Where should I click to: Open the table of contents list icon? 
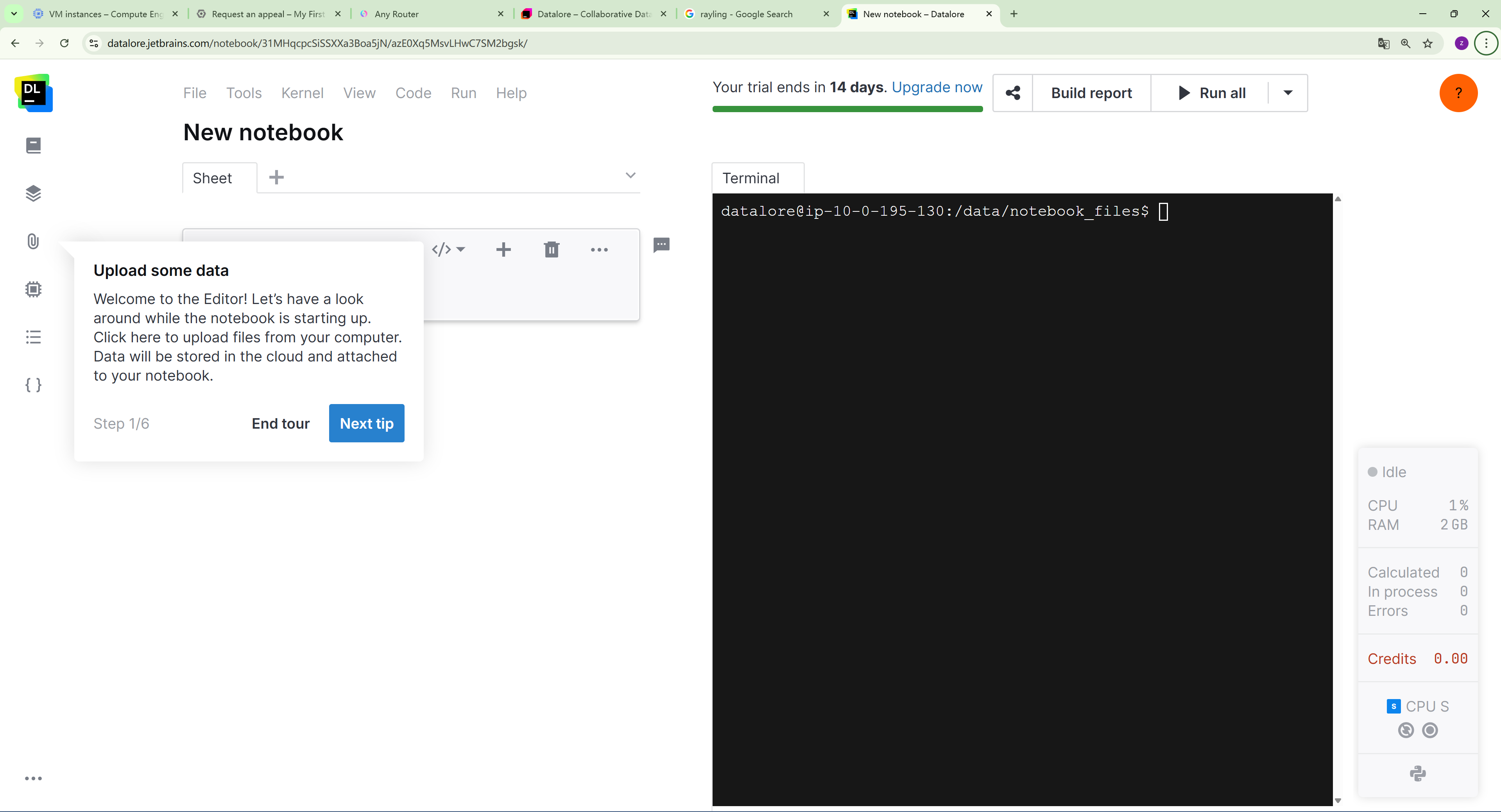pos(33,337)
